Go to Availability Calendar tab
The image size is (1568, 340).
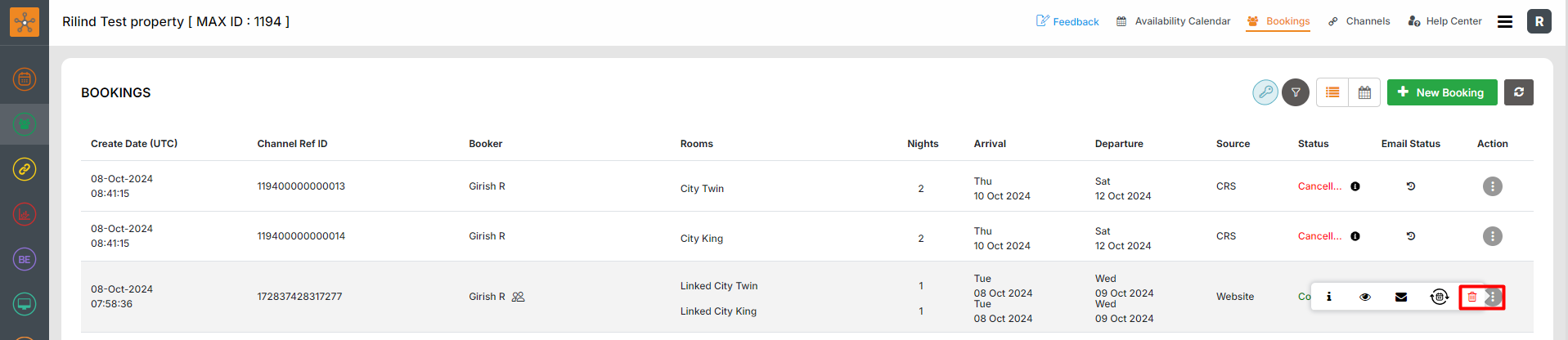[1174, 21]
